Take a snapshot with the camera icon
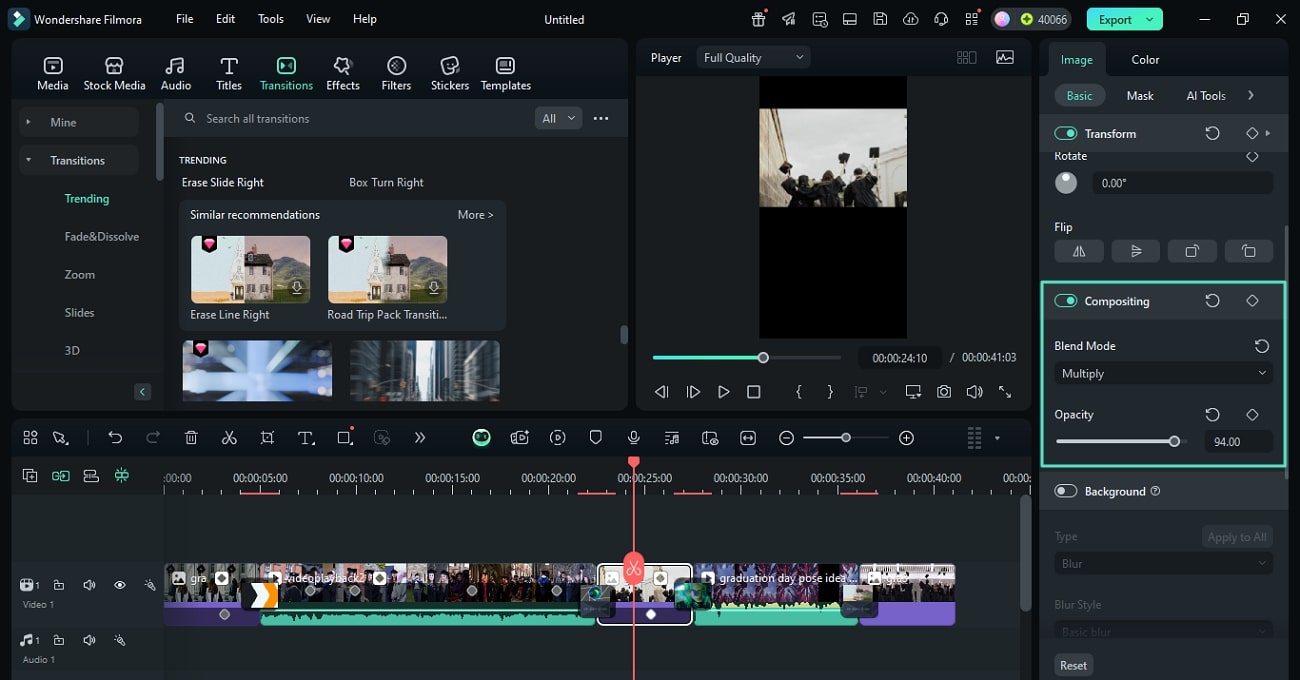This screenshot has height=680, width=1300. pos(944,392)
